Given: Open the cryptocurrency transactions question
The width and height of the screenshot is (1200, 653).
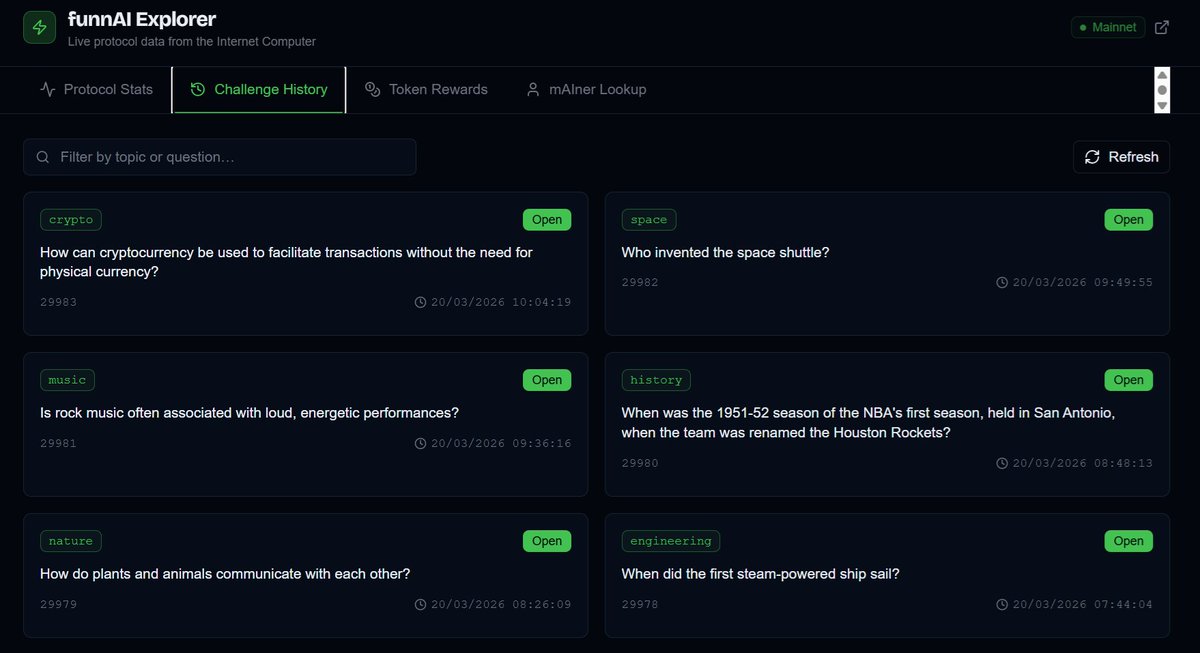Looking at the screenshot, I should tap(286, 262).
